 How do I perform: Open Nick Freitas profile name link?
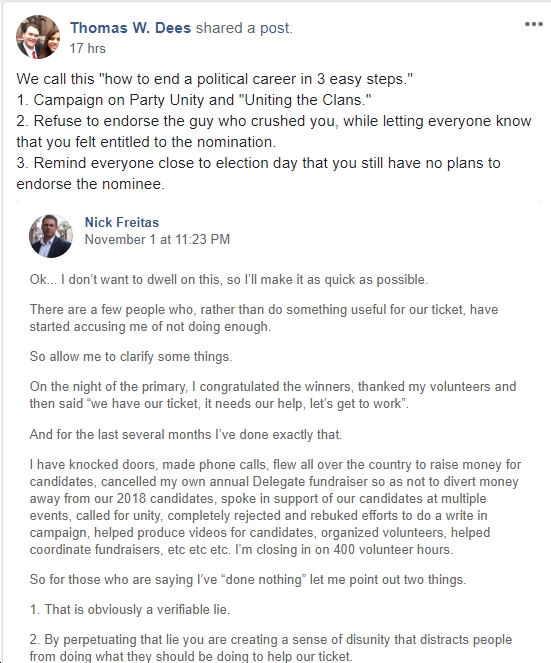[122, 222]
